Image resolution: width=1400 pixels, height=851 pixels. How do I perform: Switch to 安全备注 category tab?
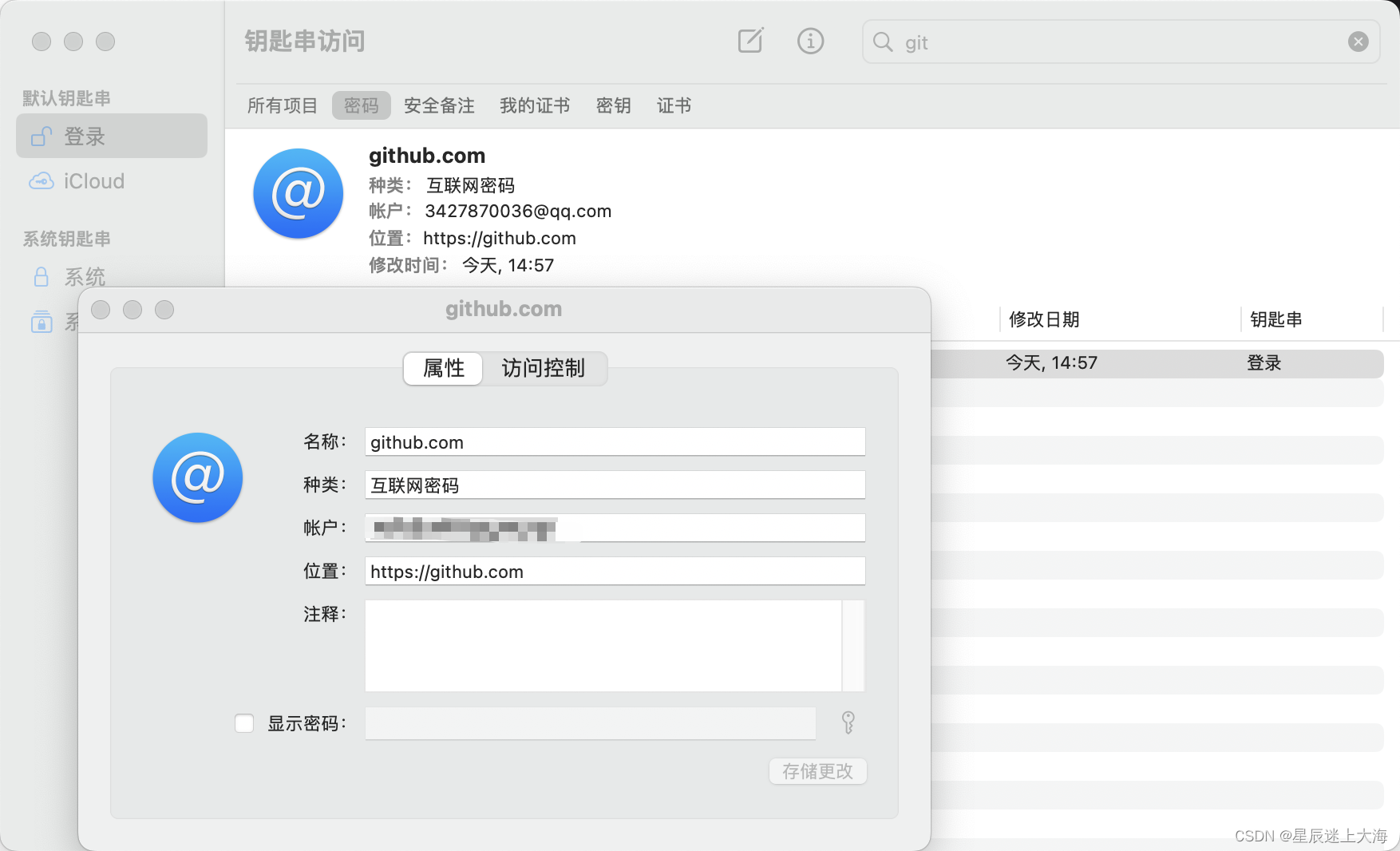point(439,105)
